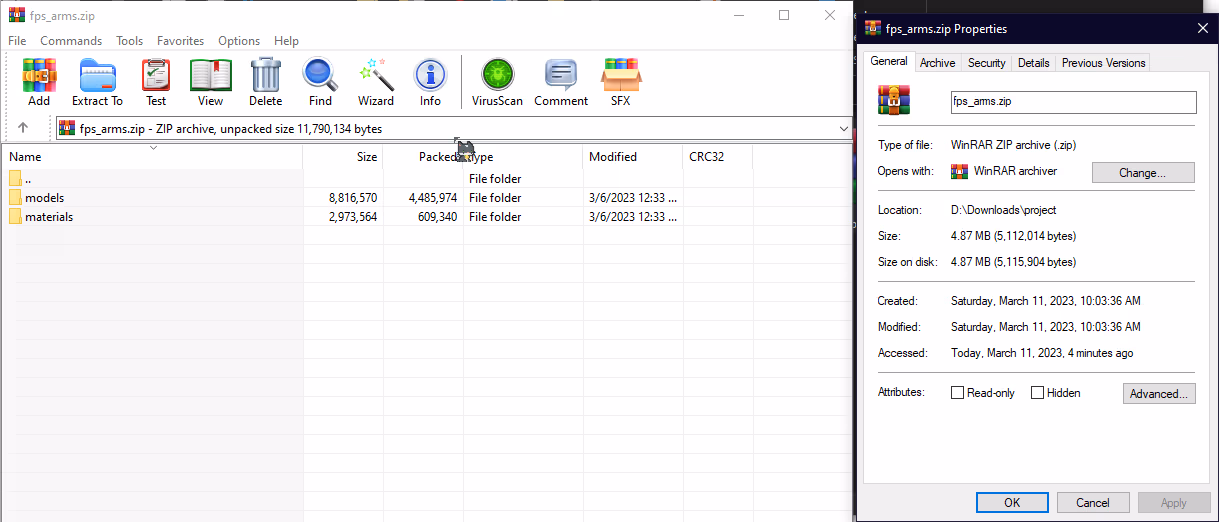Click the SFX toolbar icon

[x=621, y=76]
